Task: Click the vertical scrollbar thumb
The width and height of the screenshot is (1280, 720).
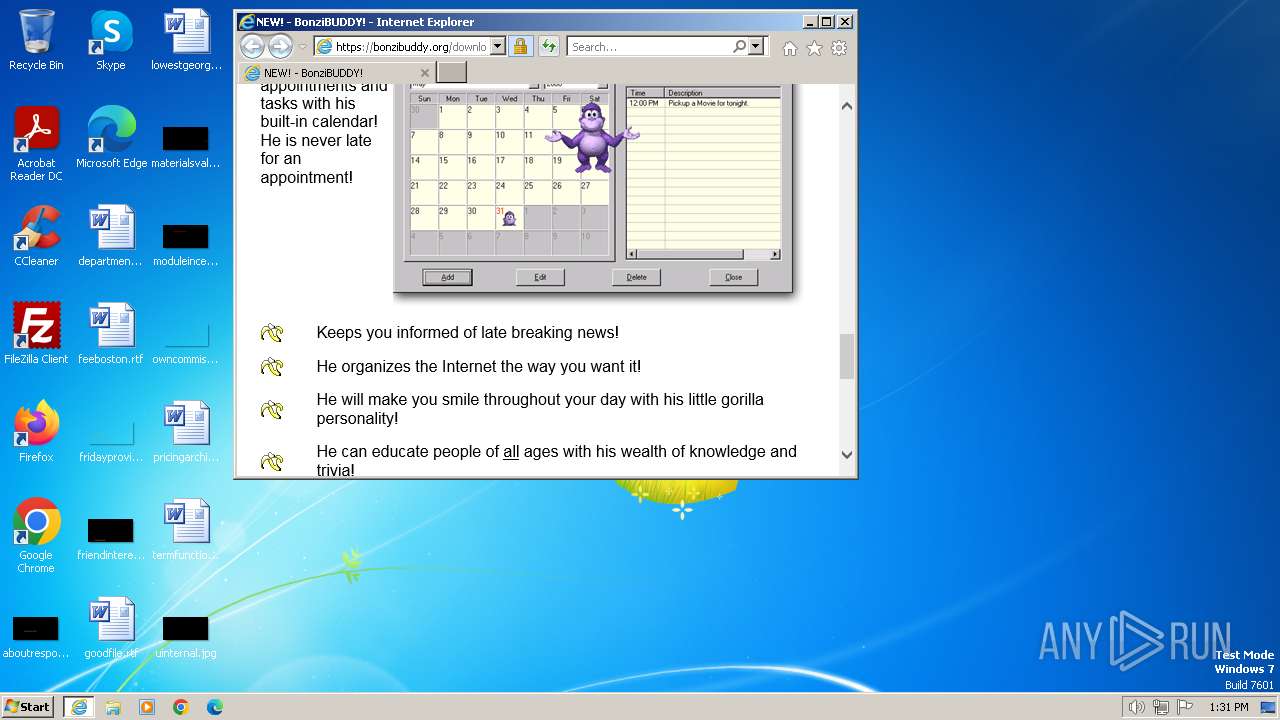Action: [x=847, y=356]
